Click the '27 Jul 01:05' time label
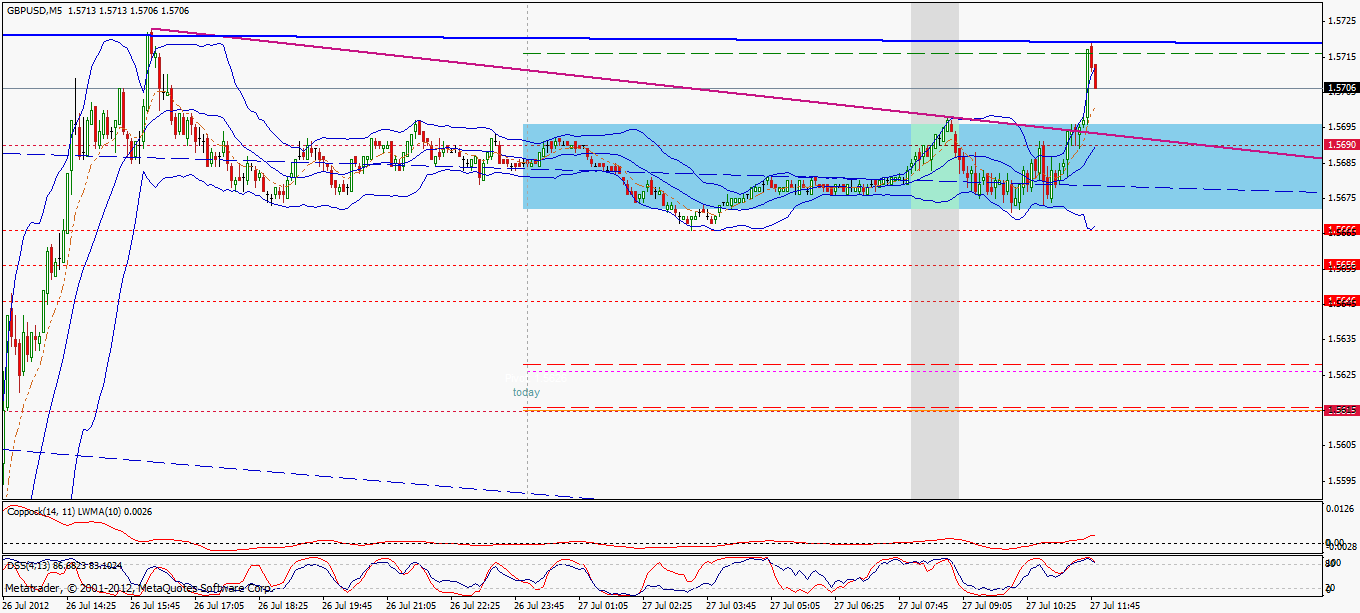Screen dimensions: 1360x613 602,606
